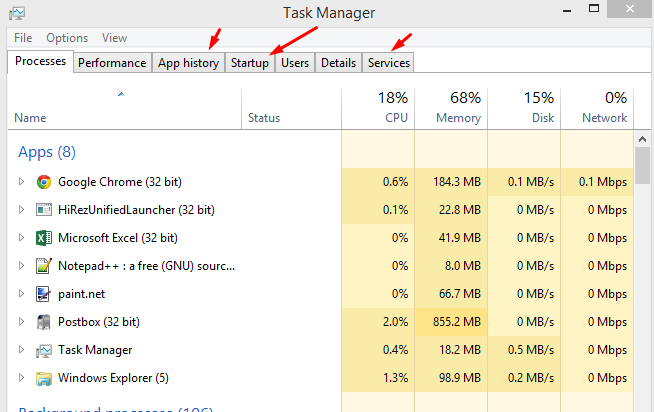Click the 0.2 MB/s disk value

(x=531, y=378)
